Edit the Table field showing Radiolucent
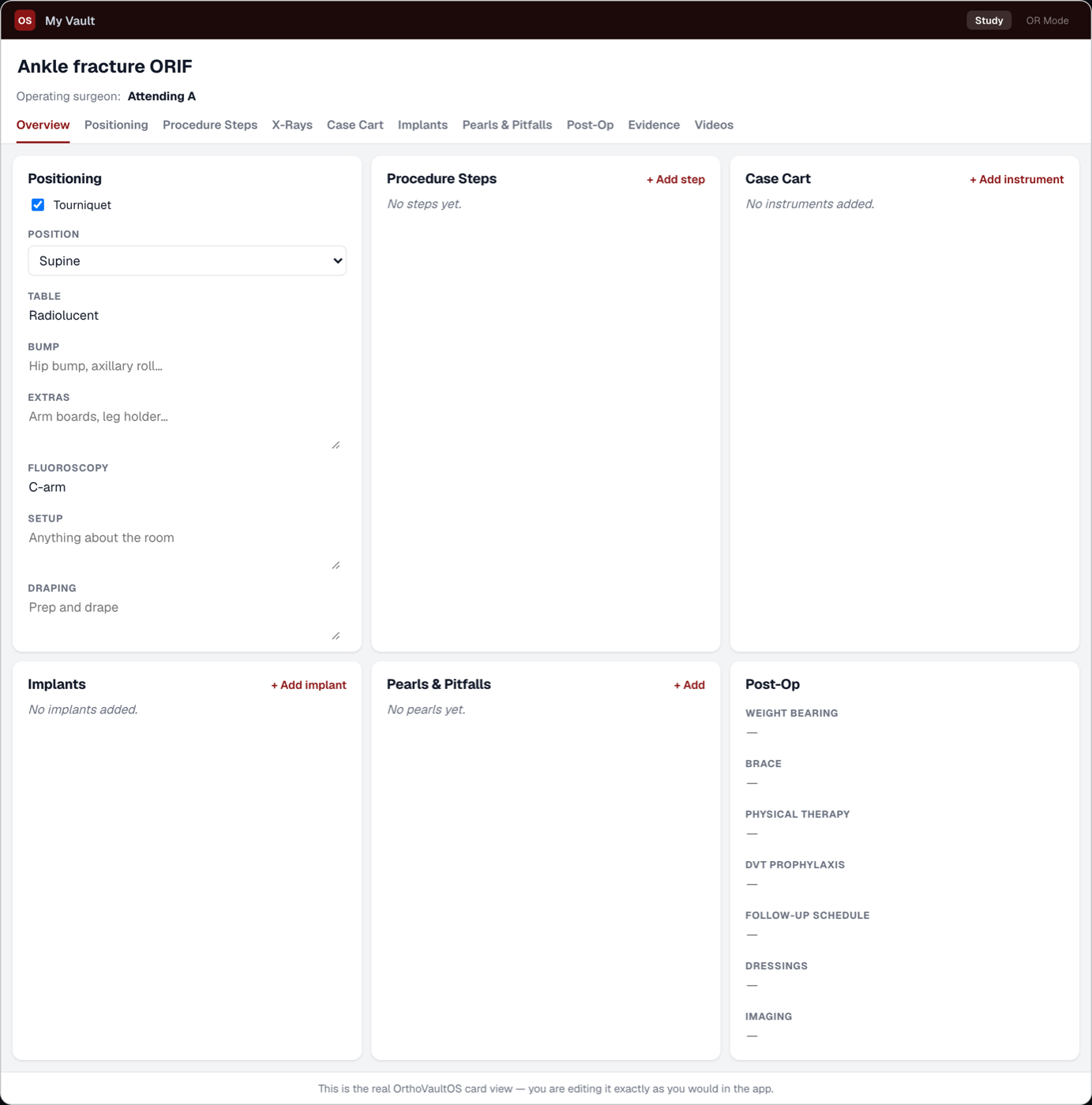This screenshot has height=1105, width=1092. 187,315
